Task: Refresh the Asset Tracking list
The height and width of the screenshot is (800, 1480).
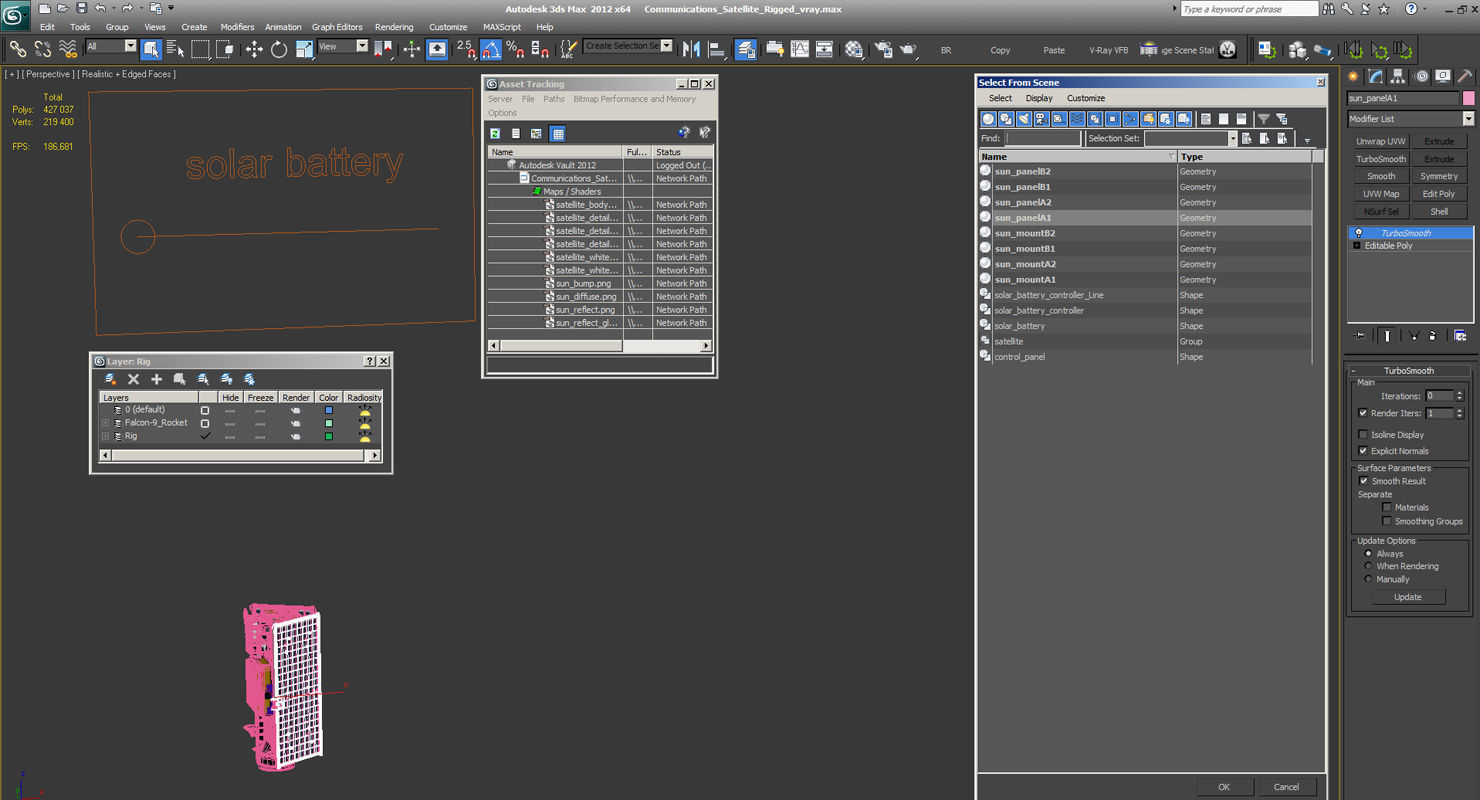Action: pyautogui.click(x=495, y=133)
